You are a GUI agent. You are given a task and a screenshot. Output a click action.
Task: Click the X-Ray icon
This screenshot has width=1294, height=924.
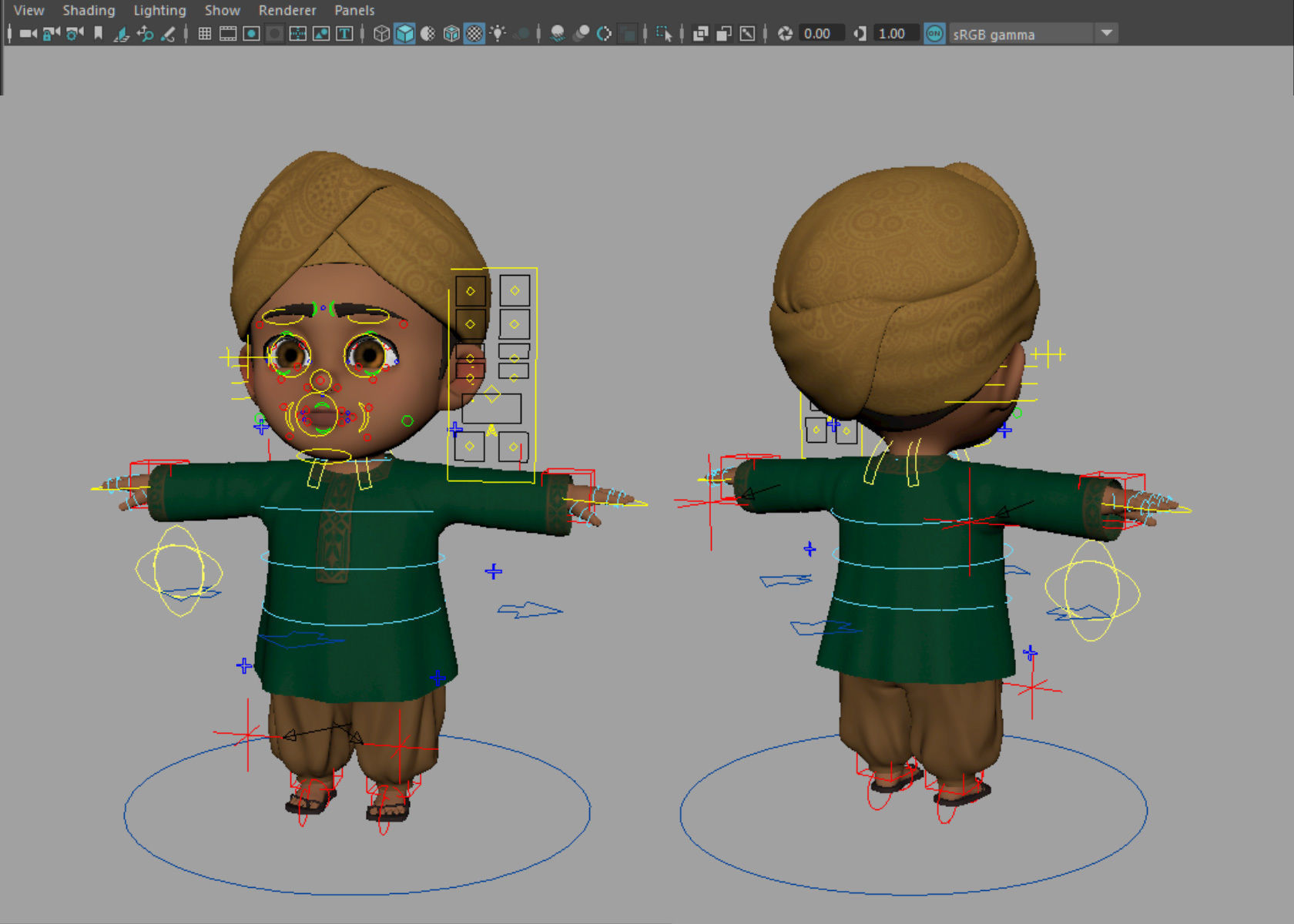click(700, 33)
